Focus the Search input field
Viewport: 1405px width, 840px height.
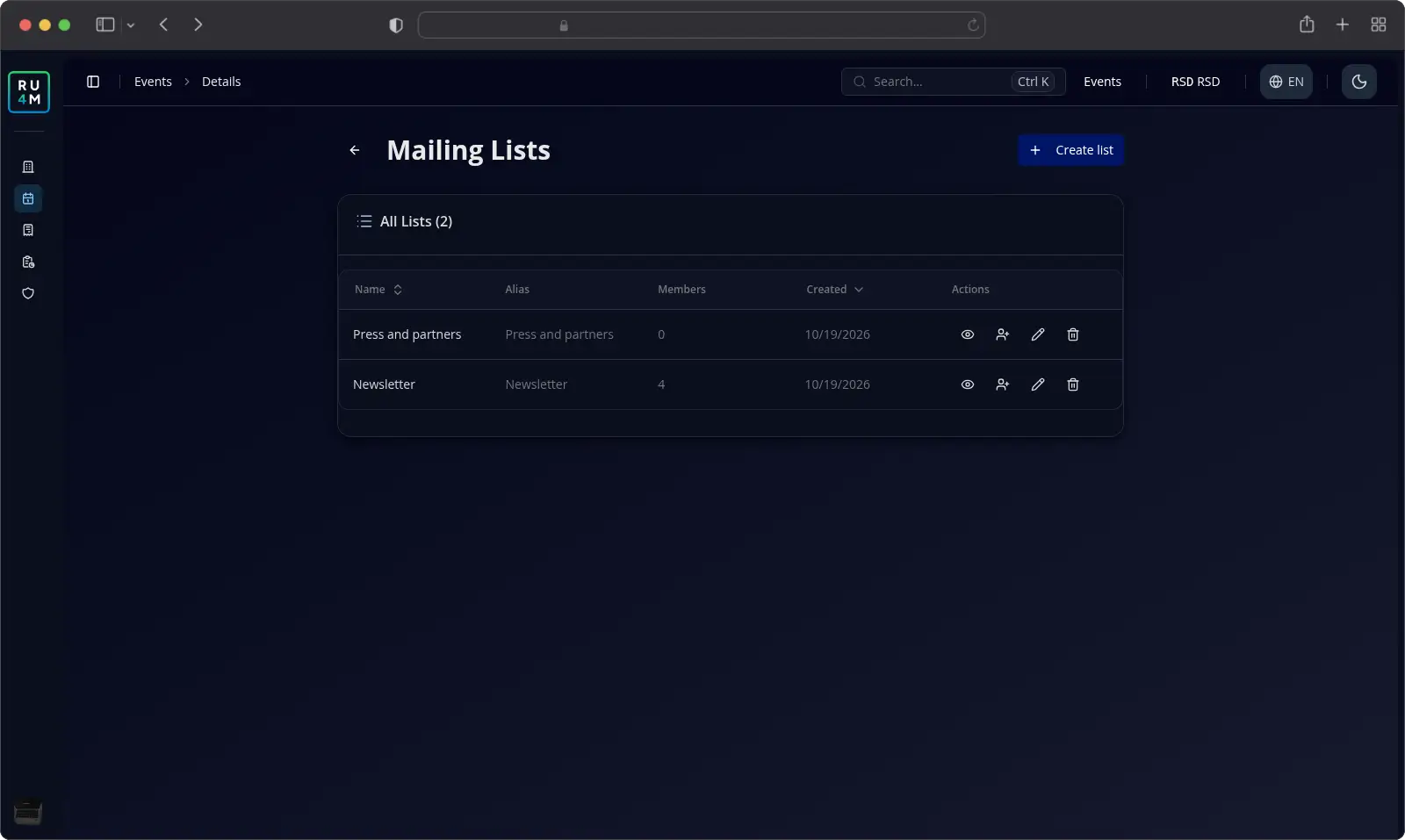pyautogui.click(x=954, y=82)
